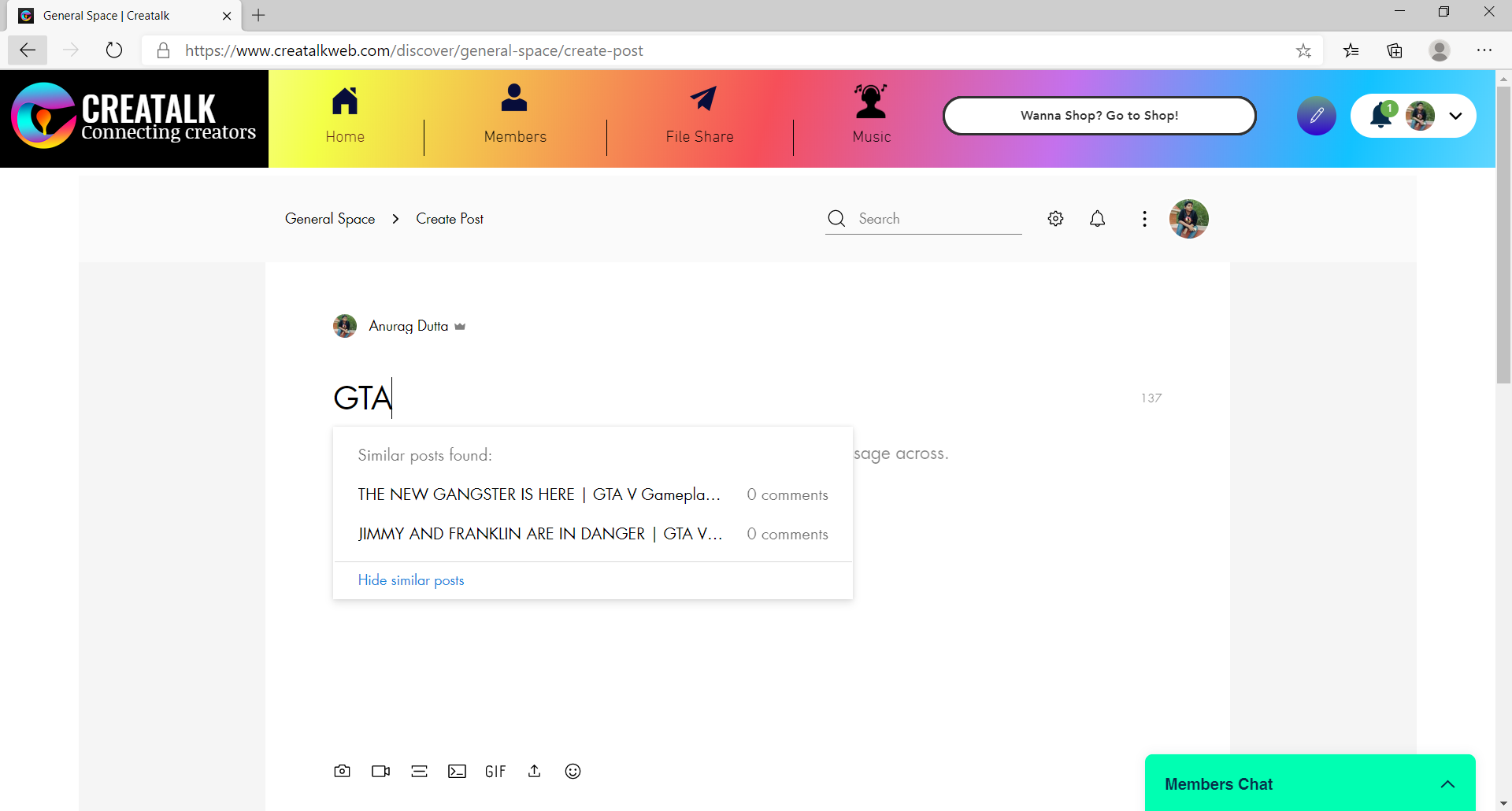Image resolution: width=1512 pixels, height=811 pixels.
Task: Click the '0 comments' of JIMMY AND FRANKLIN post
Action: click(787, 535)
